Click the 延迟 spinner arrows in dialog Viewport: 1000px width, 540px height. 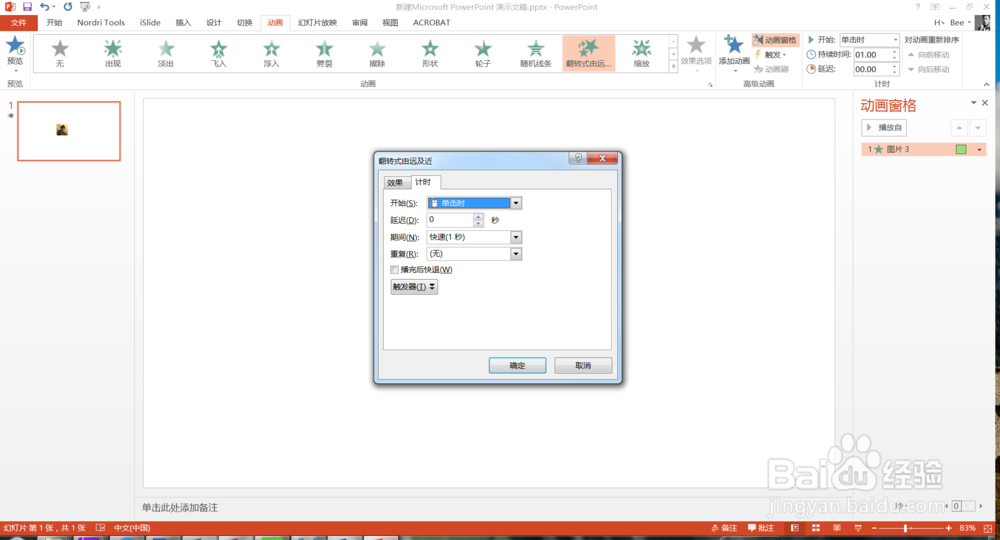pyautogui.click(x=479, y=220)
